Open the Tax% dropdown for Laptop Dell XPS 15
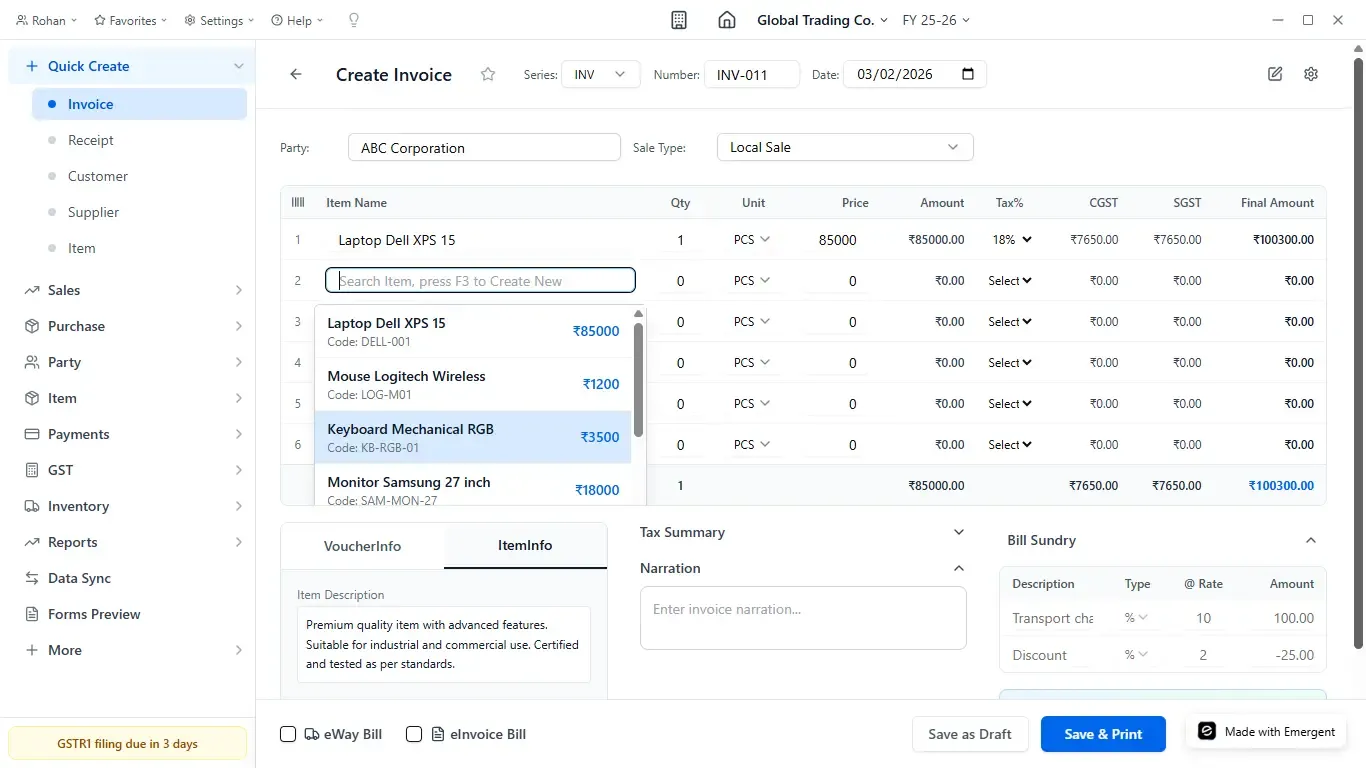 click(1010, 239)
